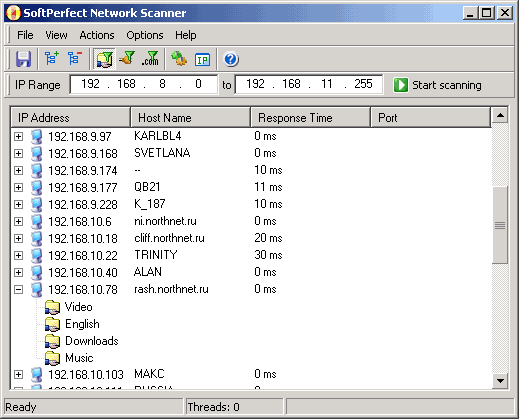Click the Ready status bar text

pyautogui.click(x=21, y=407)
